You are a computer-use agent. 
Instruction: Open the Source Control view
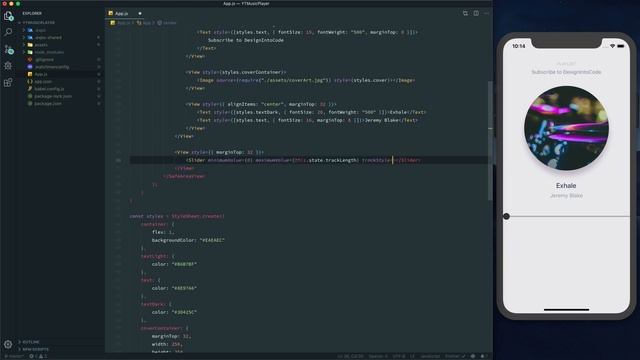8,50
